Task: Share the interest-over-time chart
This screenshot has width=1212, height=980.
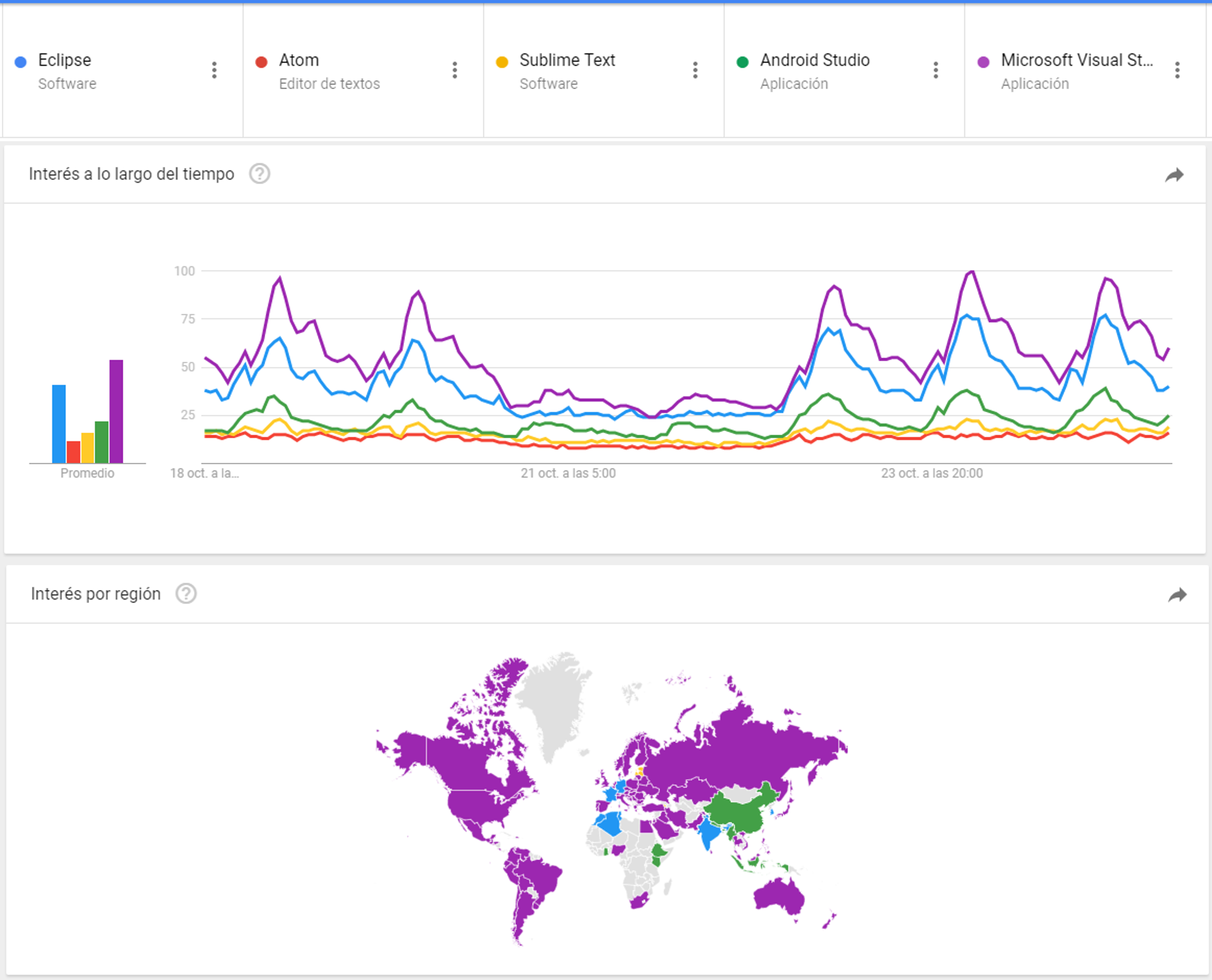Action: pos(1175,175)
